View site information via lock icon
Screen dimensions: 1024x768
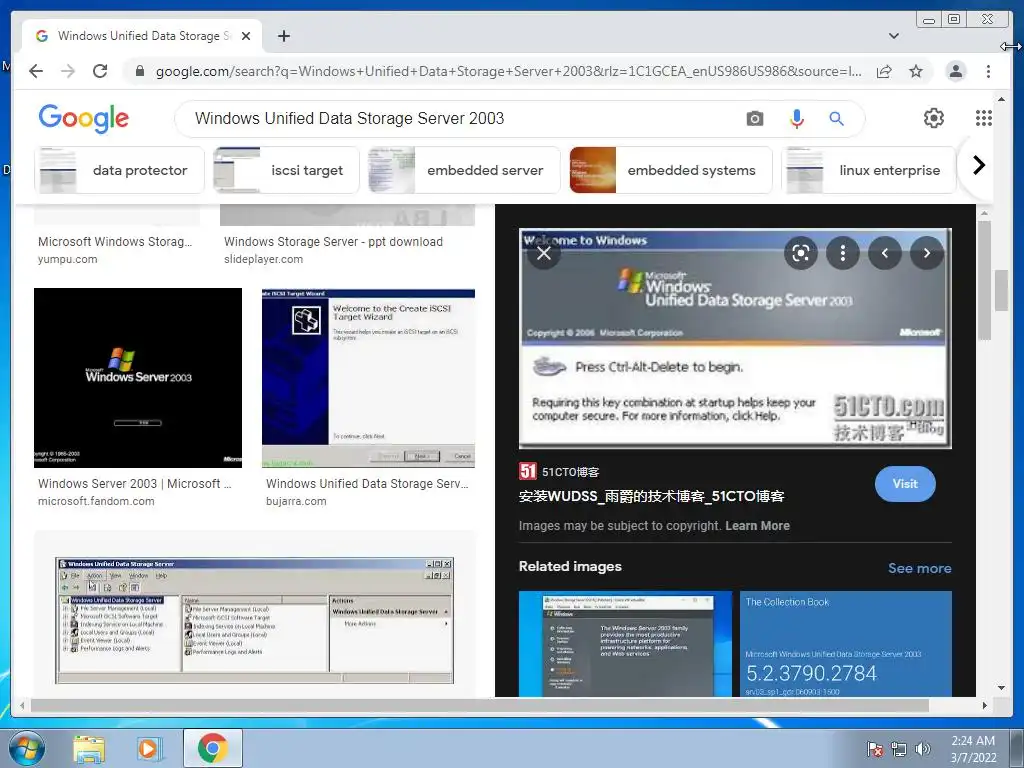tap(139, 71)
